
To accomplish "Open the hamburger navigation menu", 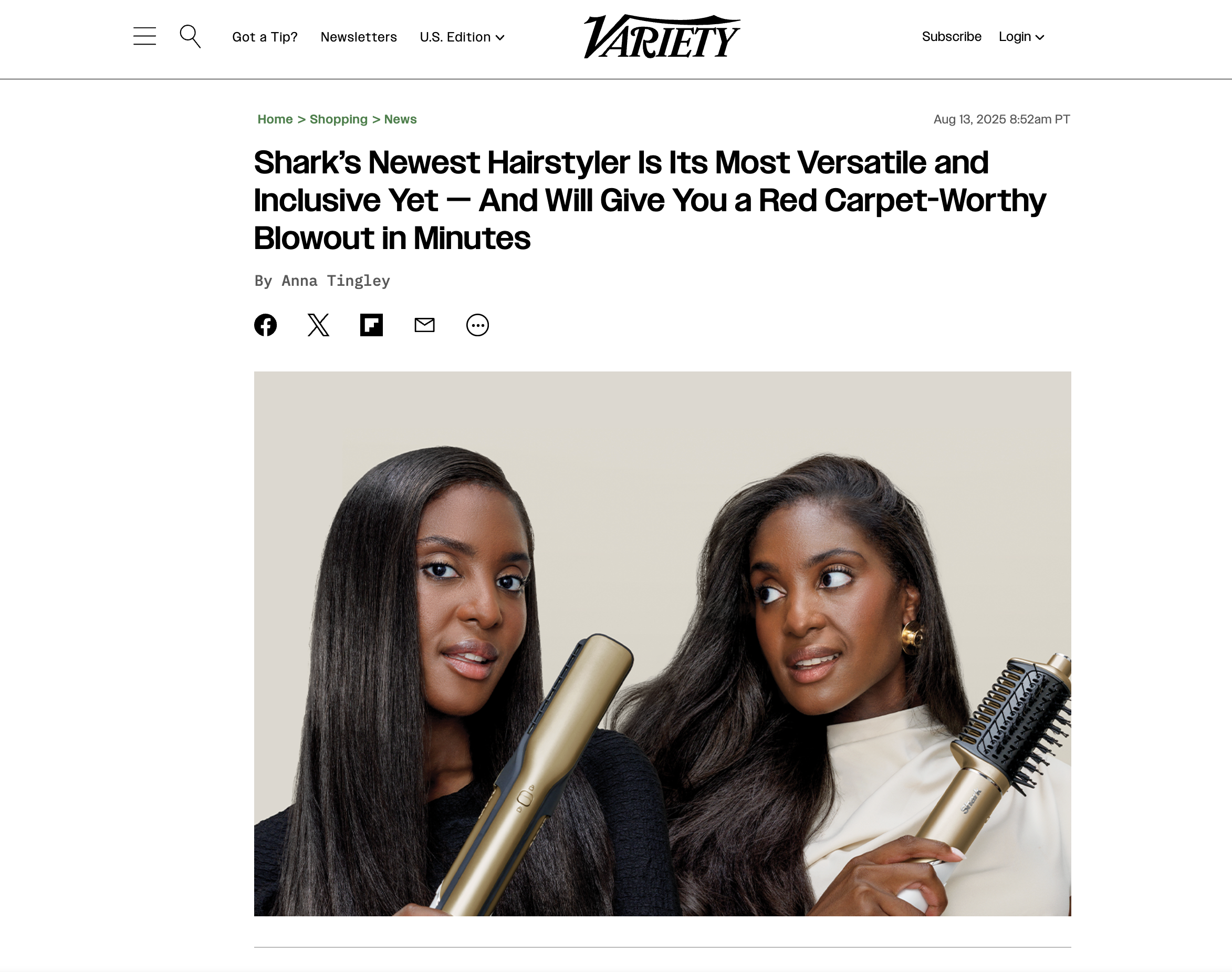I will (144, 36).
